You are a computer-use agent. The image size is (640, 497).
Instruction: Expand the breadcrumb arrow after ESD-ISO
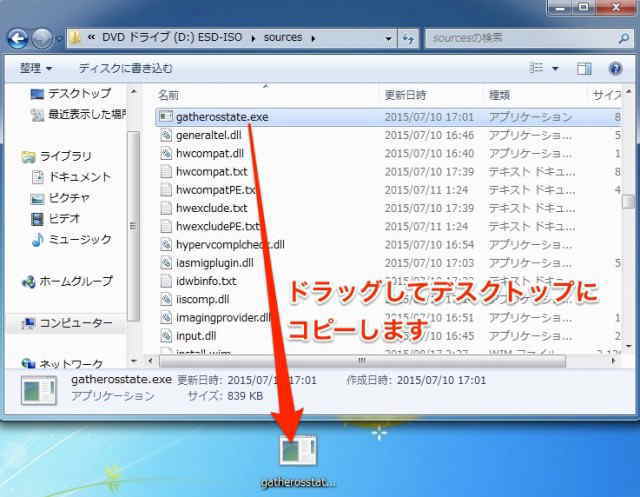click(253, 38)
